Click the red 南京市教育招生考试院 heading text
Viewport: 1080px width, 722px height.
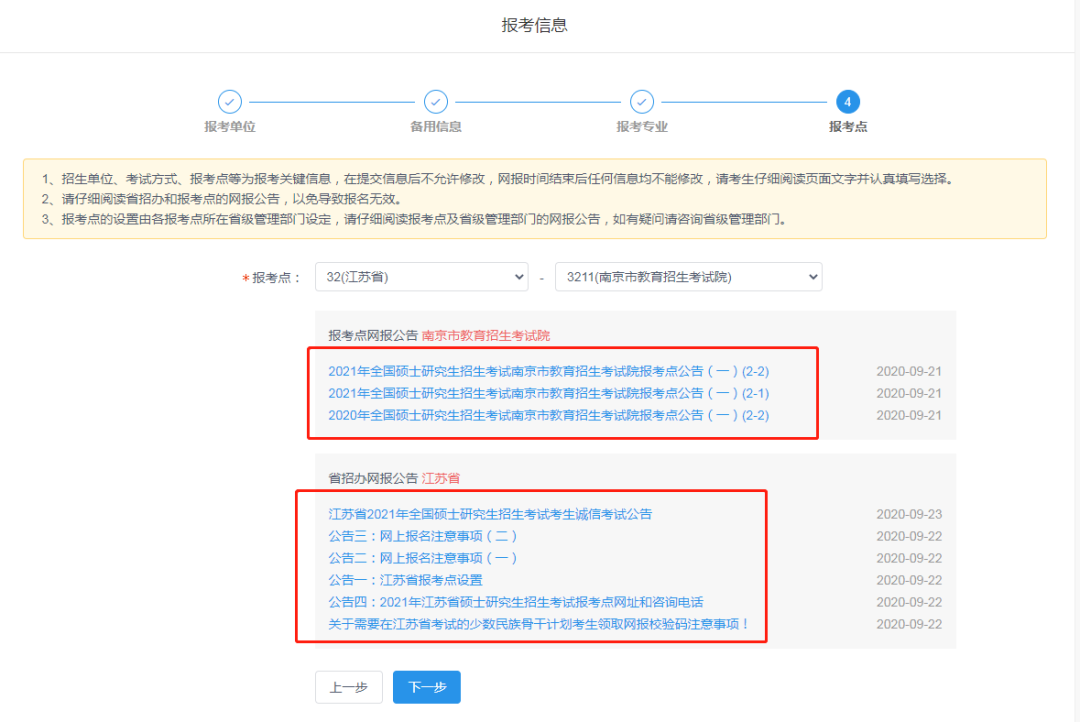click(x=486, y=336)
